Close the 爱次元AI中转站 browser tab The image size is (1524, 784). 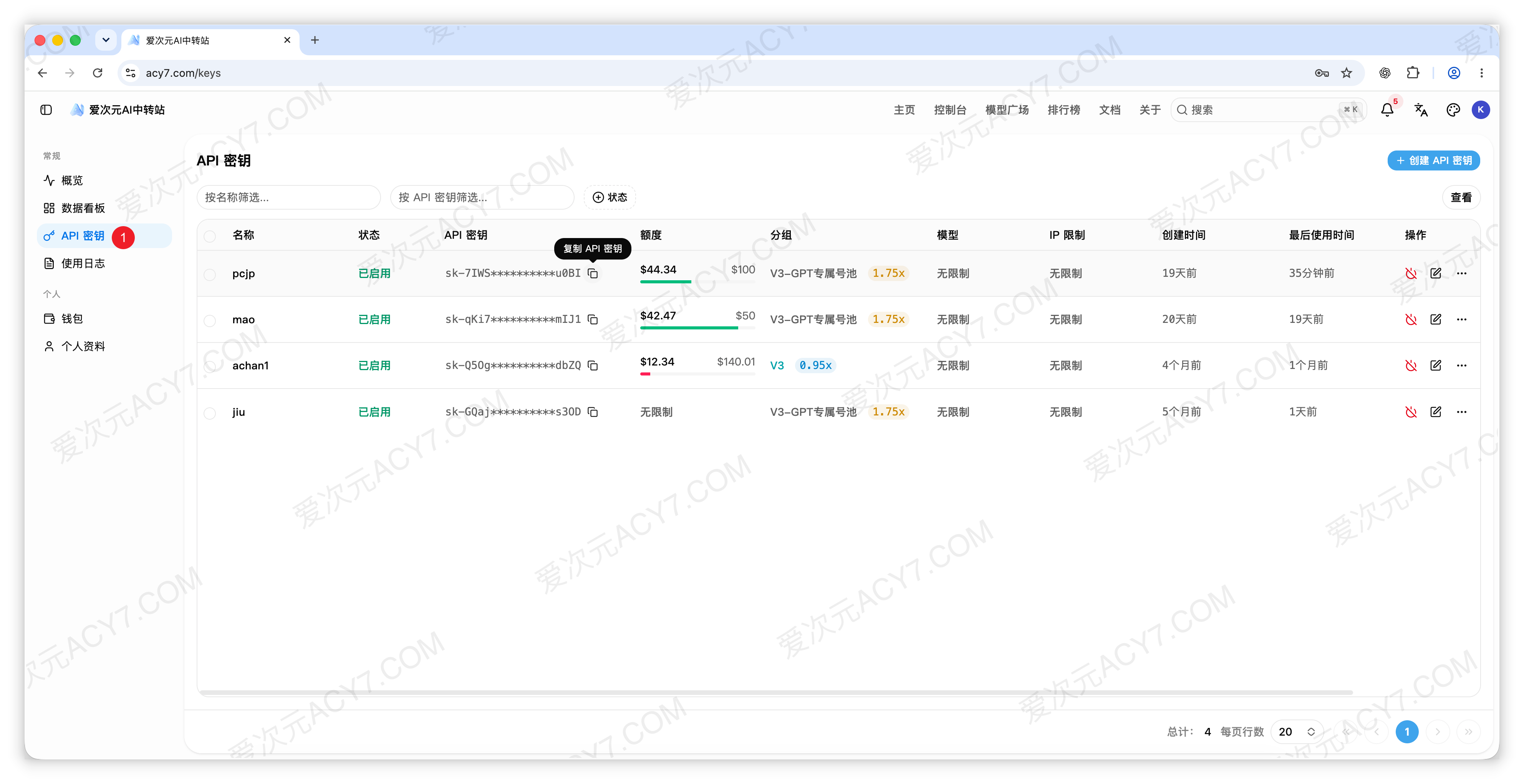287,40
